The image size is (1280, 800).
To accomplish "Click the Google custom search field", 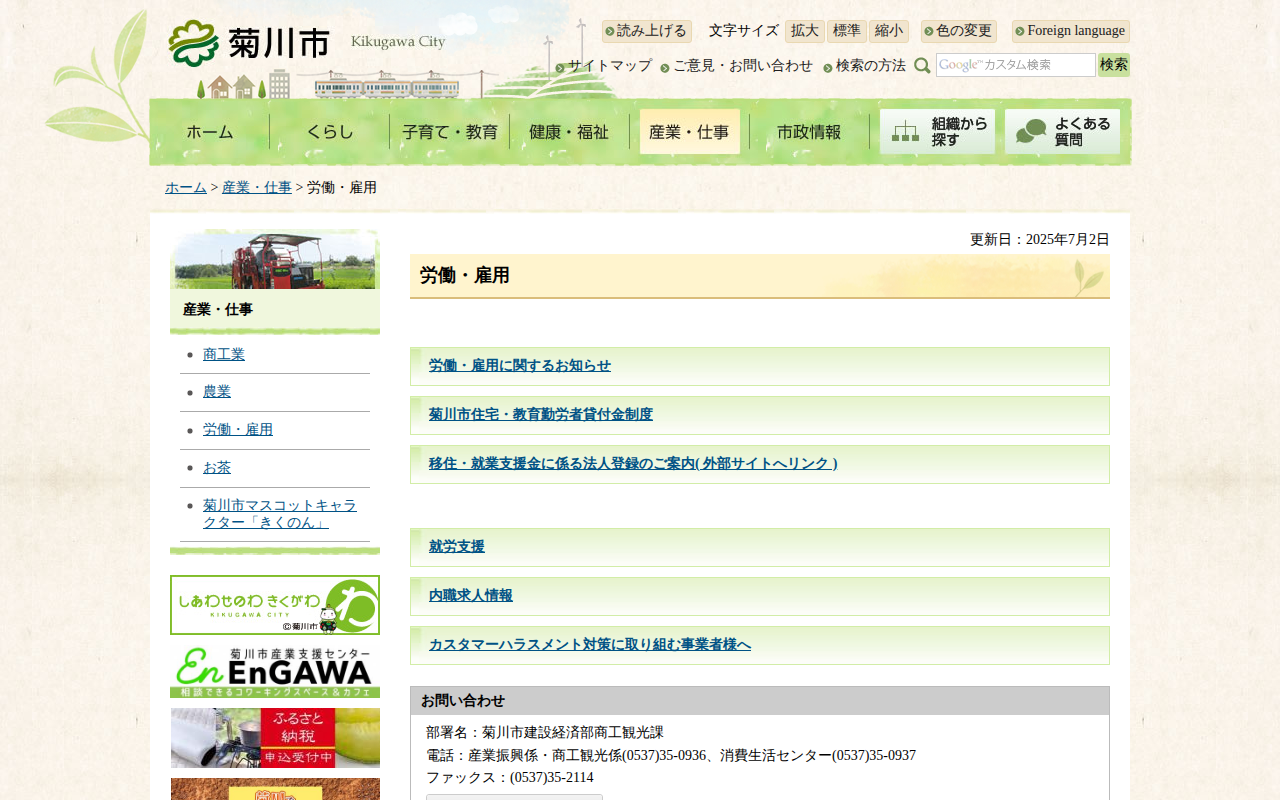I will click(x=1015, y=65).
